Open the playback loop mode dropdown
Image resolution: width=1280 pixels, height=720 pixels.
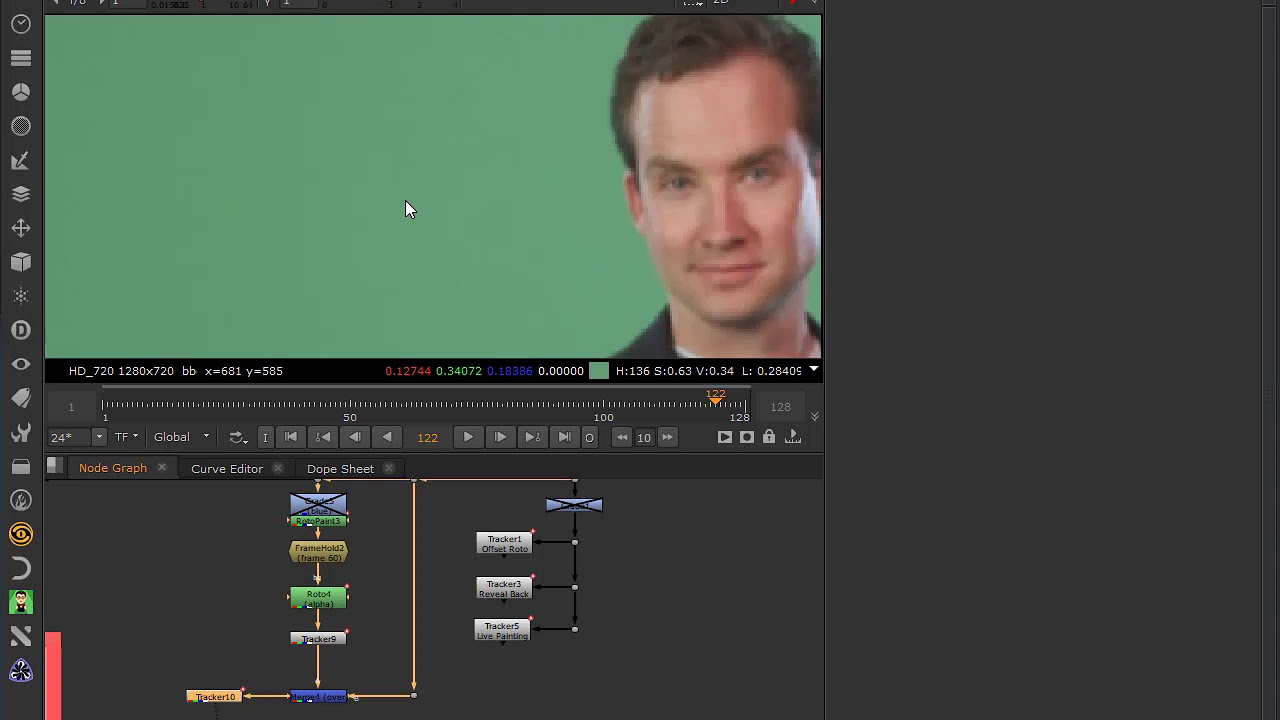(x=238, y=437)
